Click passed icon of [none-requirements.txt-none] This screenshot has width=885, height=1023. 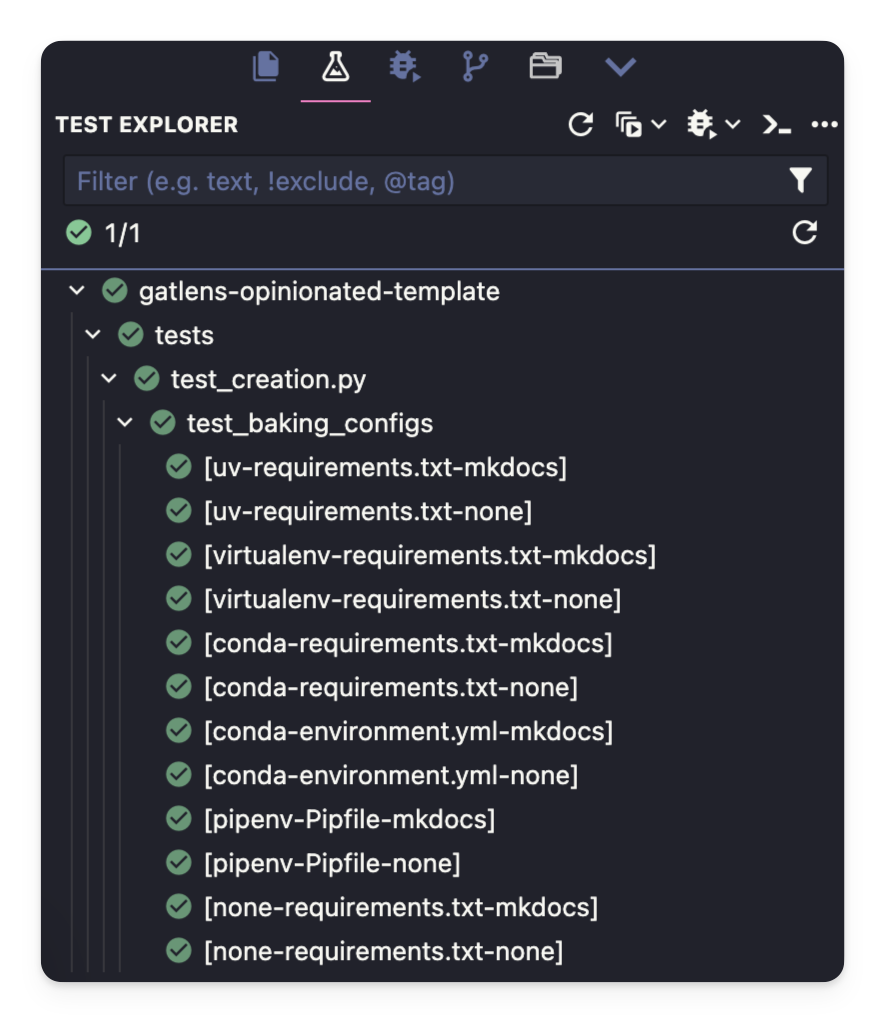(x=178, y=951)
